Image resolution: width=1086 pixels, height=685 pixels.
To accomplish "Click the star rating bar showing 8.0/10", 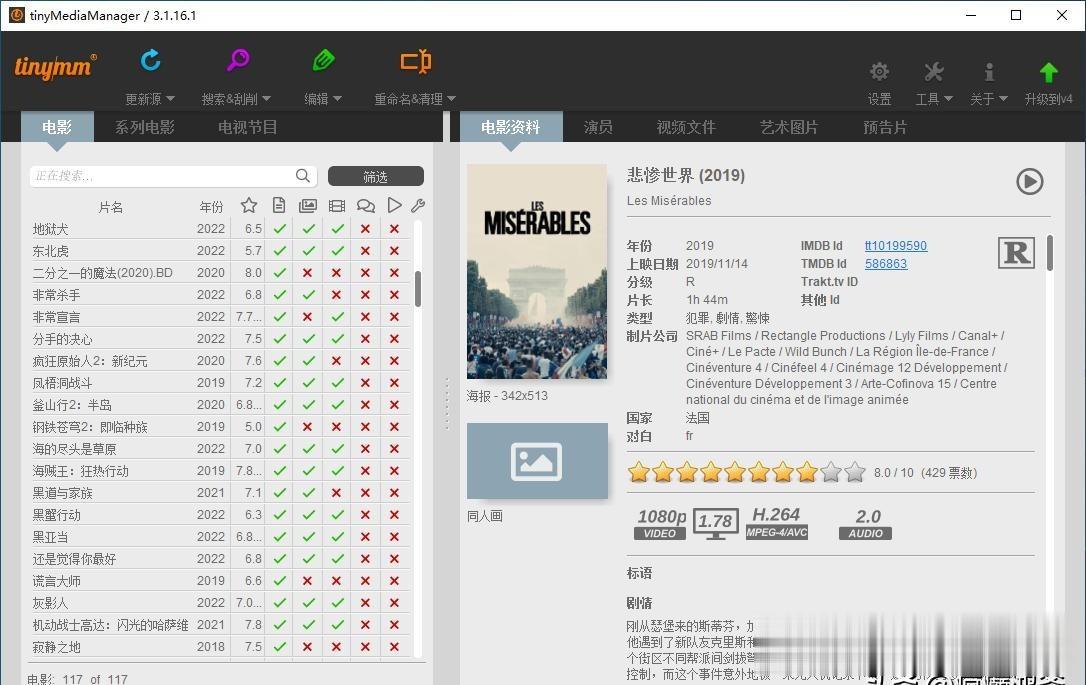I will click(x=747, y=472).
